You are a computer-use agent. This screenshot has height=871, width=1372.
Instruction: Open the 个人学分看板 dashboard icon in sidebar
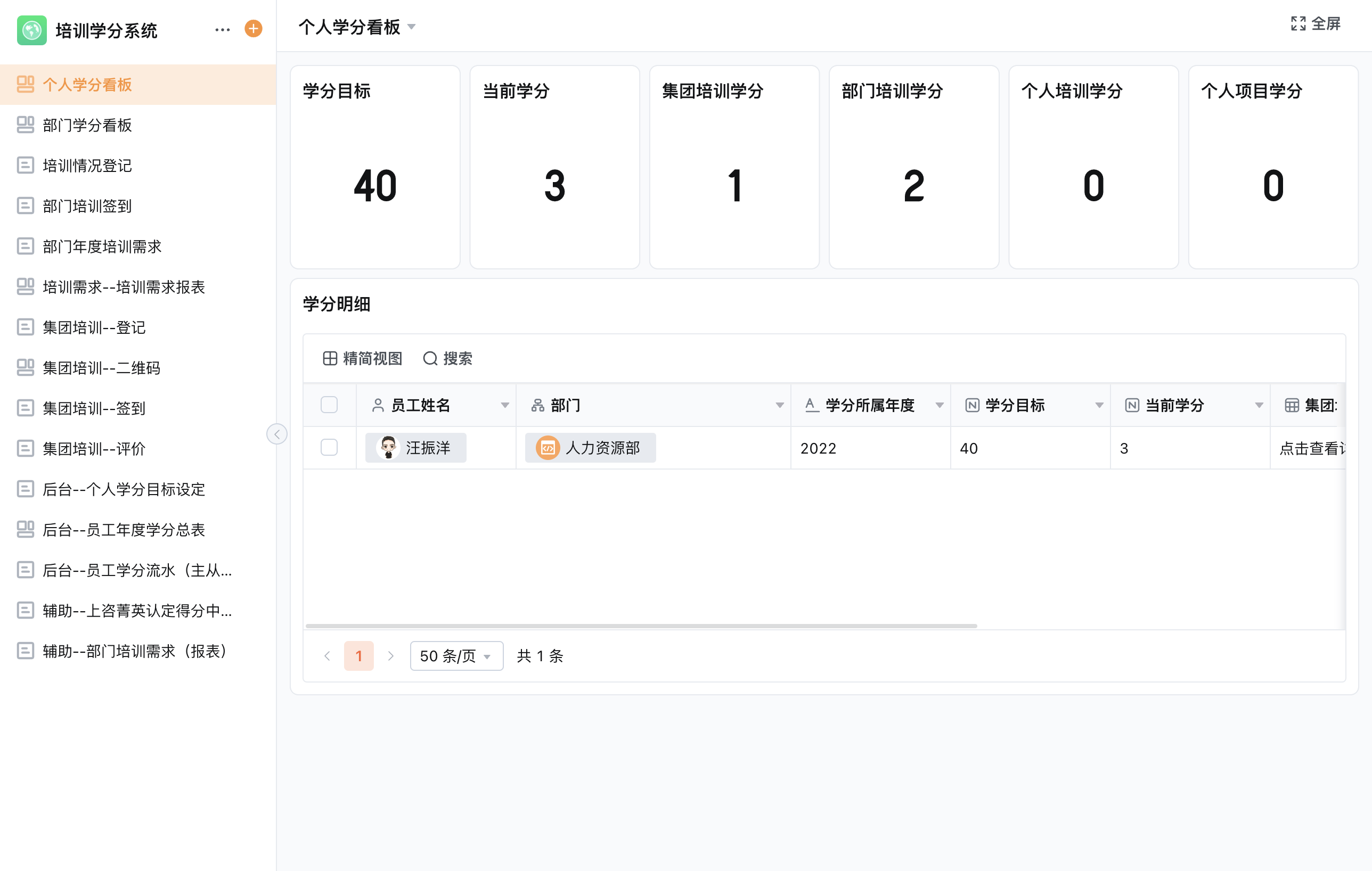(x=26, y=84)
